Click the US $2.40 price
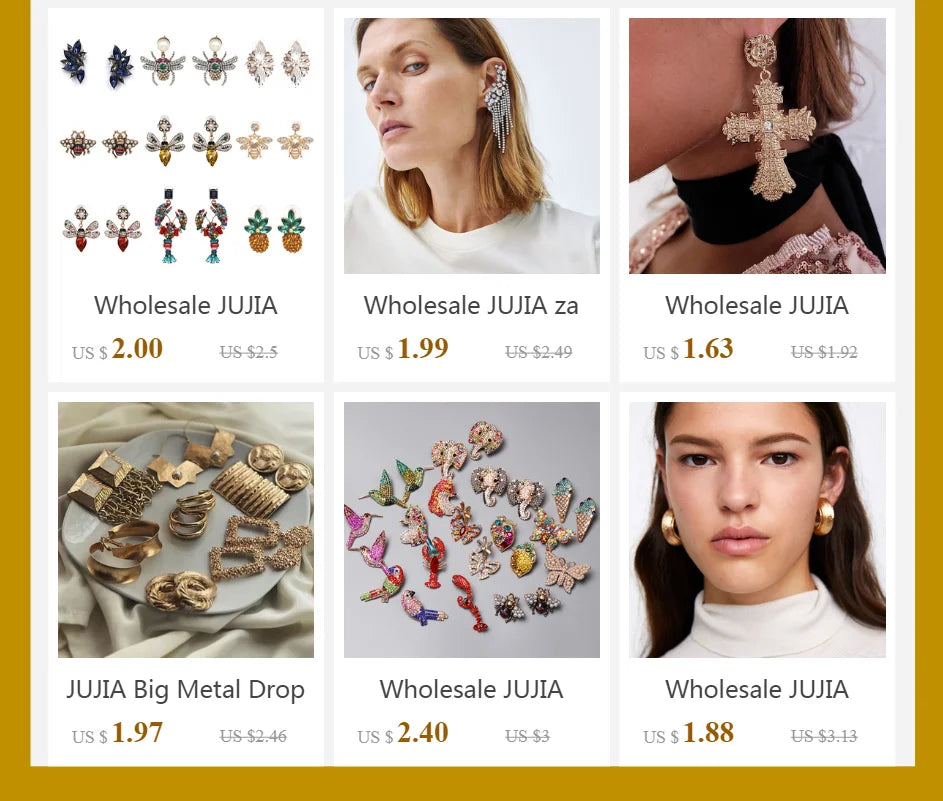 click(403, 734)
